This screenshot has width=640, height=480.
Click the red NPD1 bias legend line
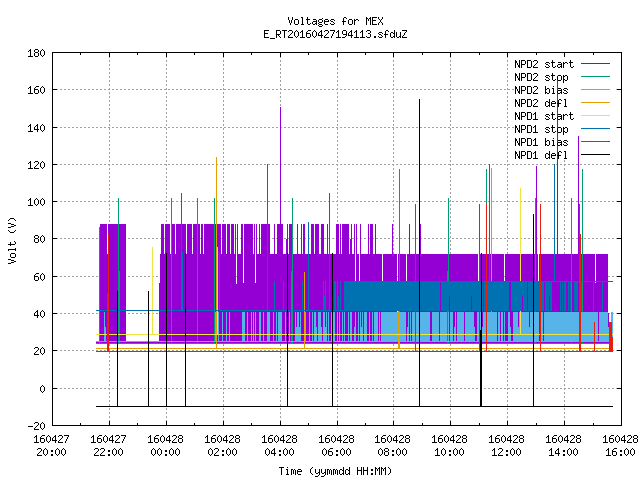[595, 142]
